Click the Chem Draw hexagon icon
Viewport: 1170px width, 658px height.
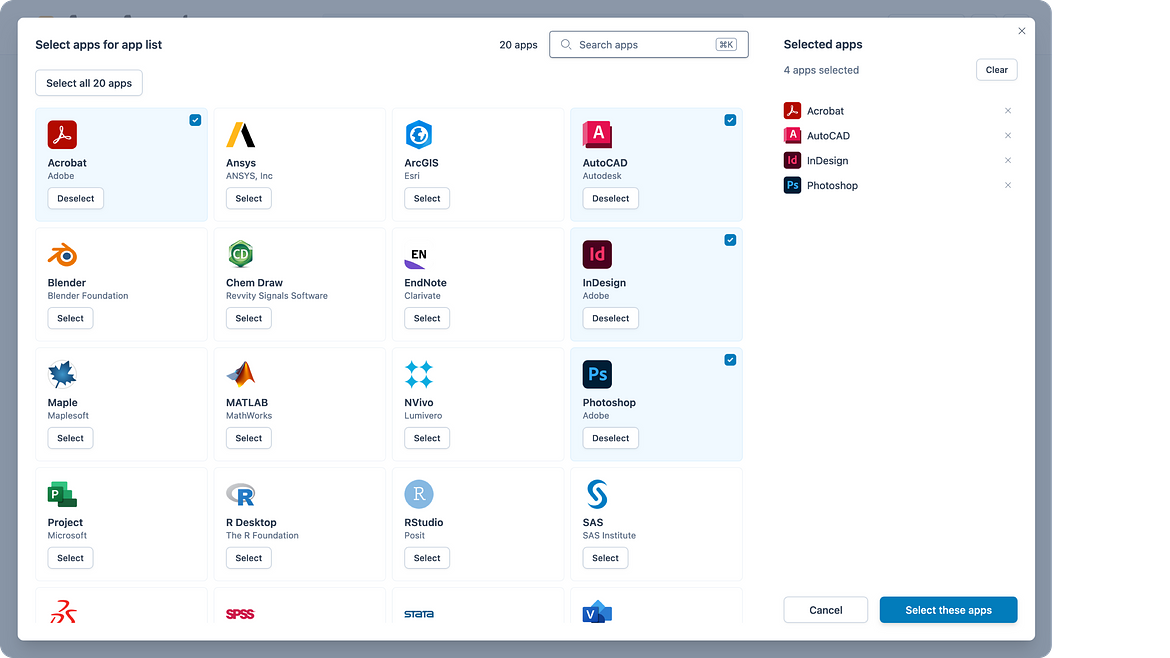coord(240,254)
